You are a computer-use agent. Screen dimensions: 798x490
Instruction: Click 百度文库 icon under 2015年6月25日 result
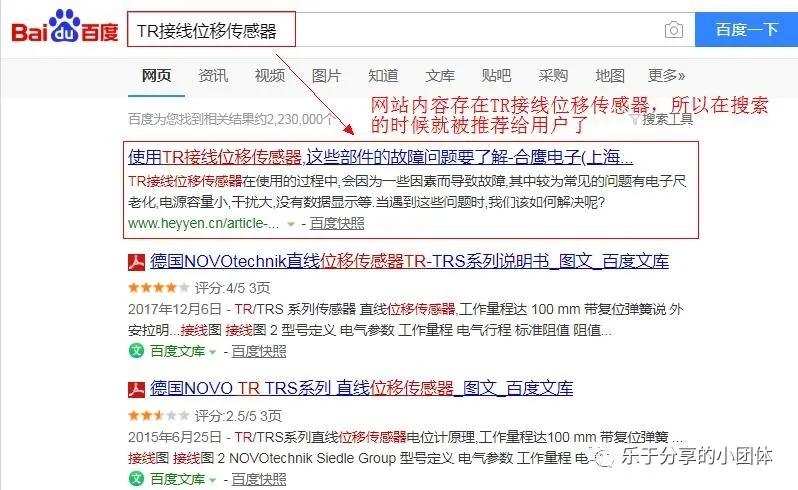pyautogui.click(x=136, y=479)
